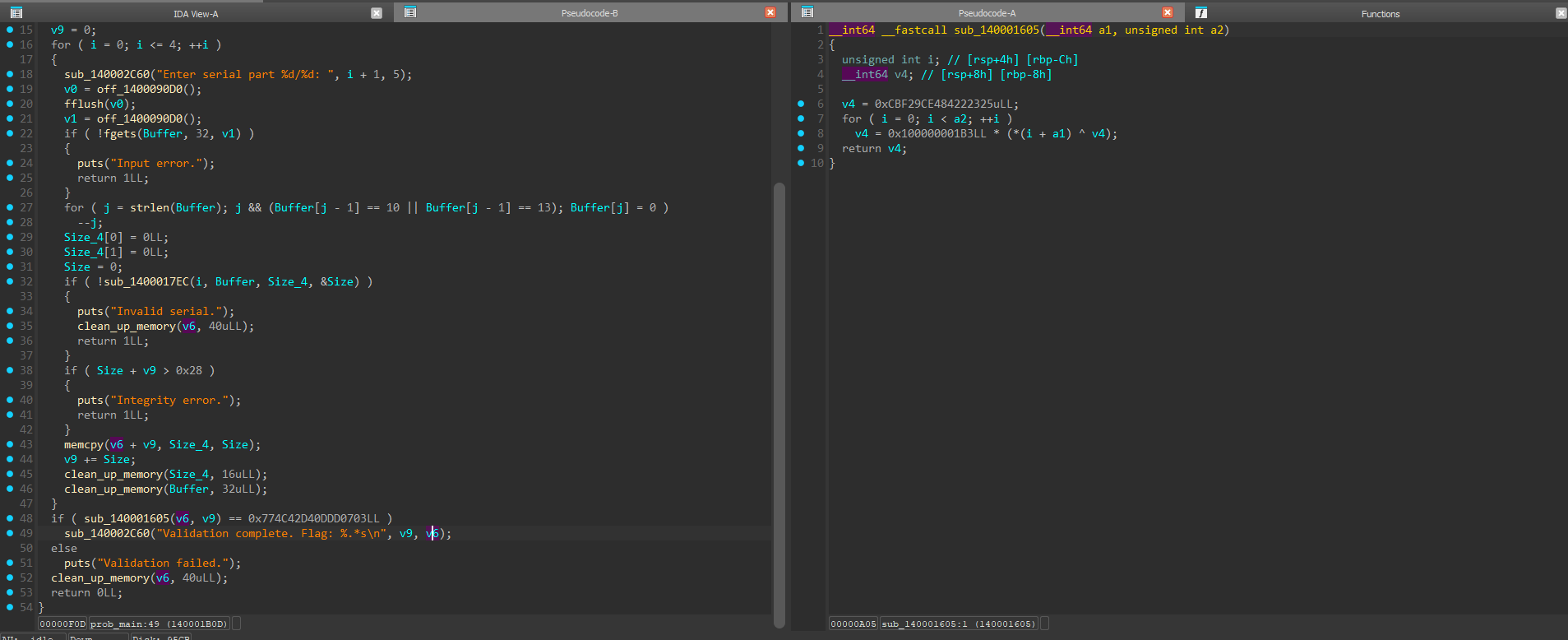1568x640 pixels.
Task: Click the sub_140001605:1 status field
Action: click(x=959, y=624)
